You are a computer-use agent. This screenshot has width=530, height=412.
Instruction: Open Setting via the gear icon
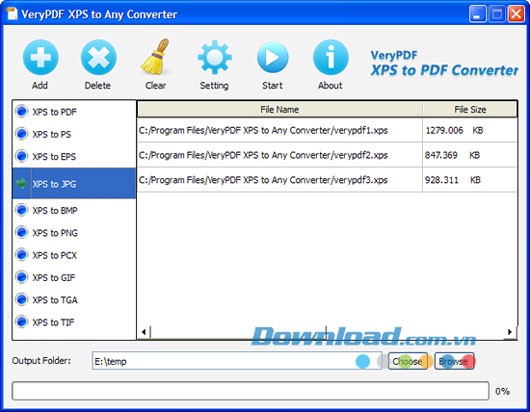[x=214, y=57]
